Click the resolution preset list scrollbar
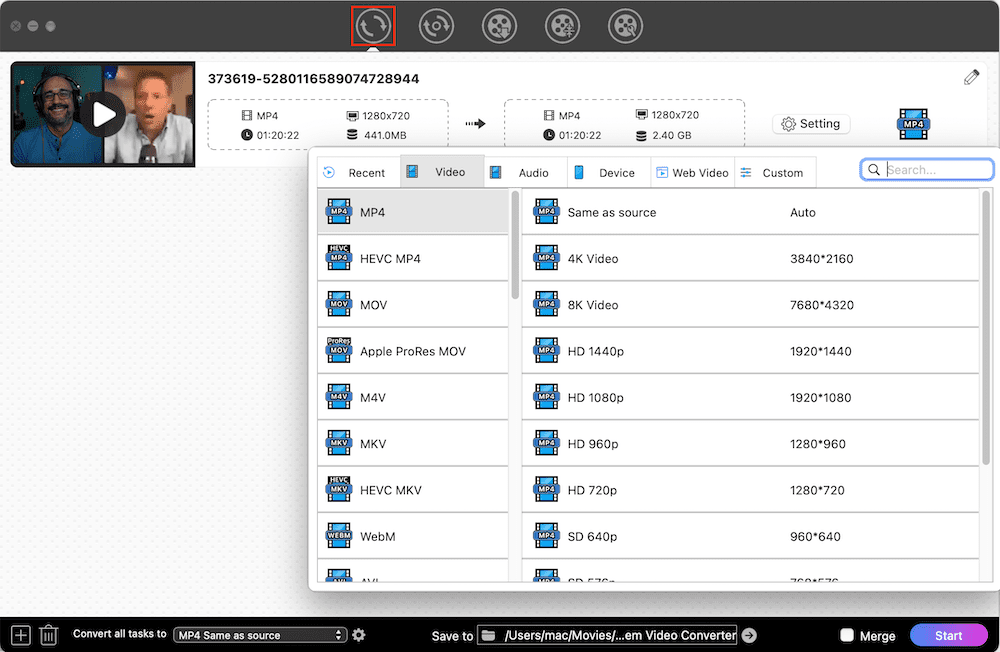 985,328
